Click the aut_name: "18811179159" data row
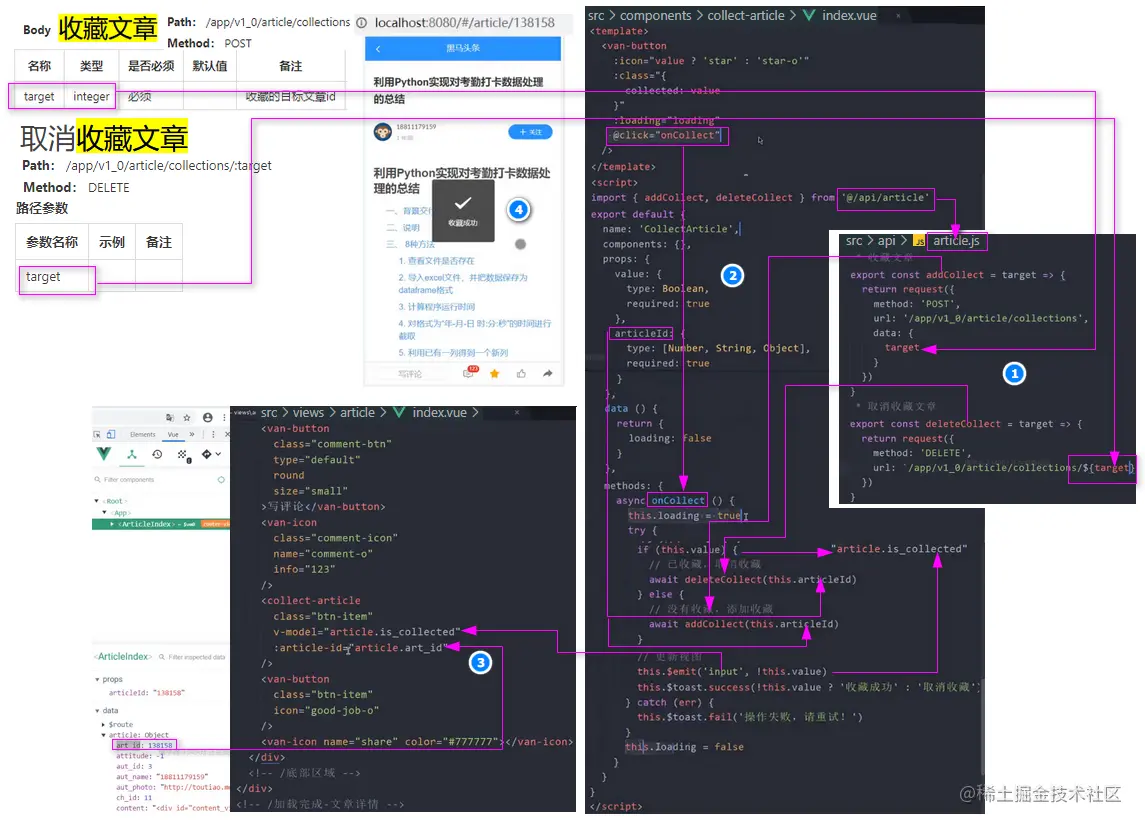Screen dimensions: 1145x828 [162, 777]
